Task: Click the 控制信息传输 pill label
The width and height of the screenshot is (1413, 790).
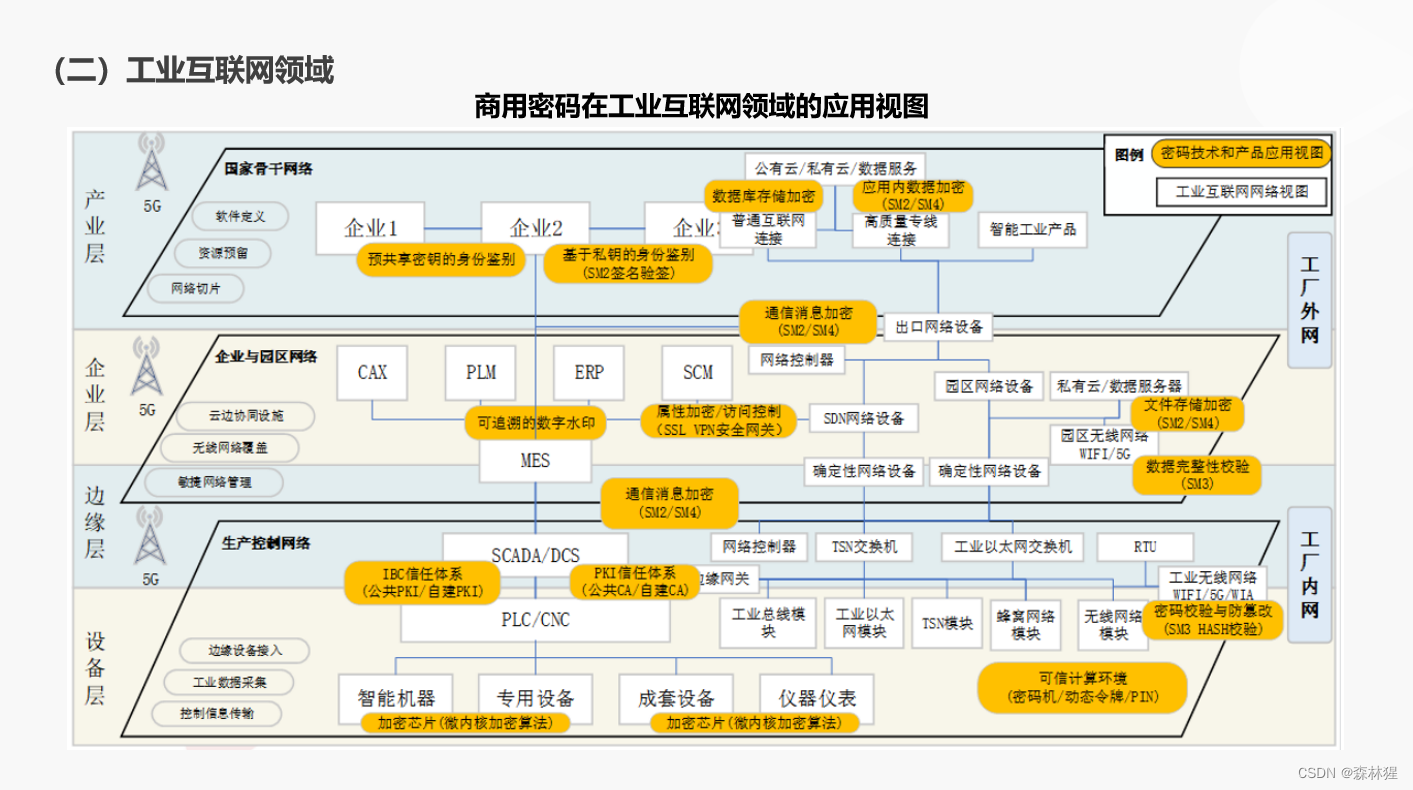Action: 217,714
